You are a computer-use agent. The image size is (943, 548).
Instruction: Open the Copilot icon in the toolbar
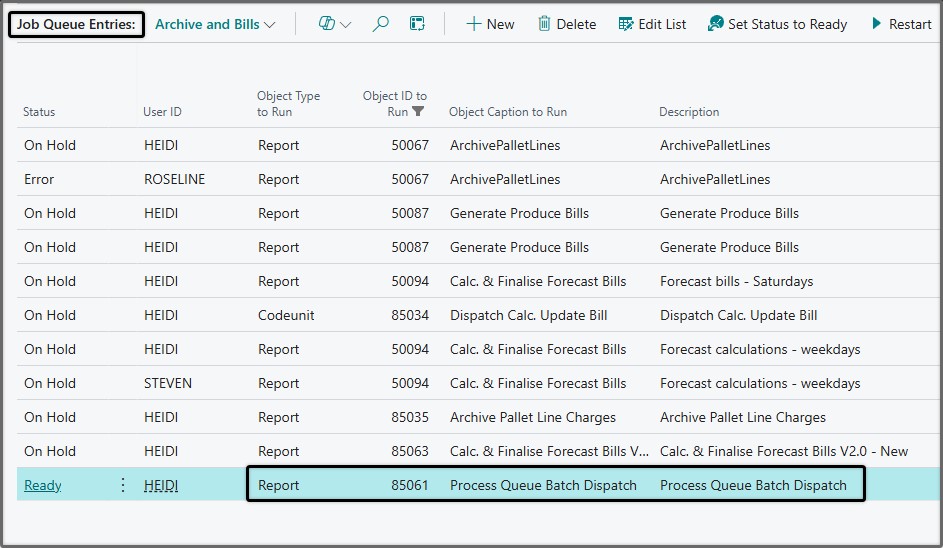pos(326,24)
